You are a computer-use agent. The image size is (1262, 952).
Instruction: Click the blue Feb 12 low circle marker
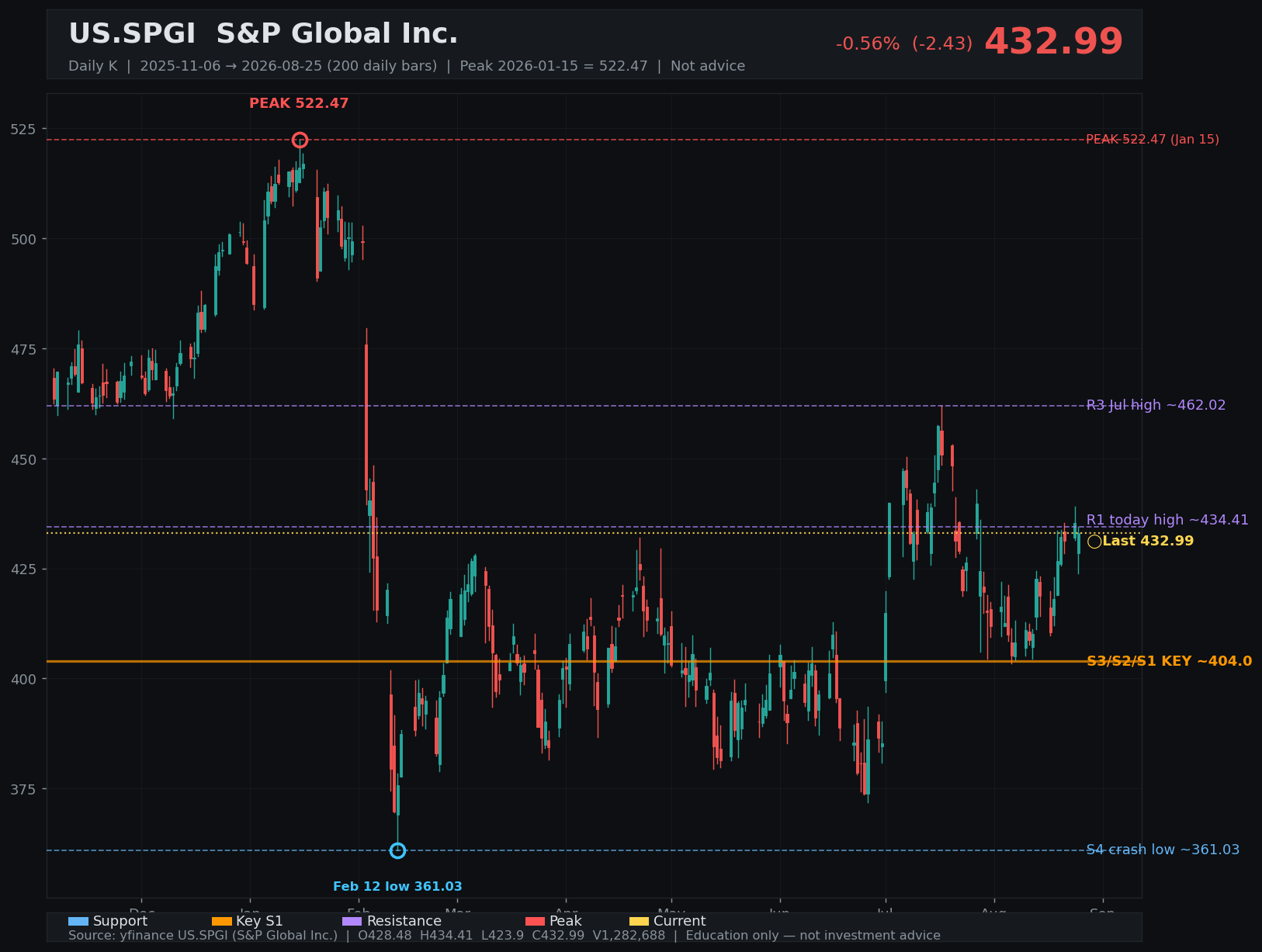point(397,850)
